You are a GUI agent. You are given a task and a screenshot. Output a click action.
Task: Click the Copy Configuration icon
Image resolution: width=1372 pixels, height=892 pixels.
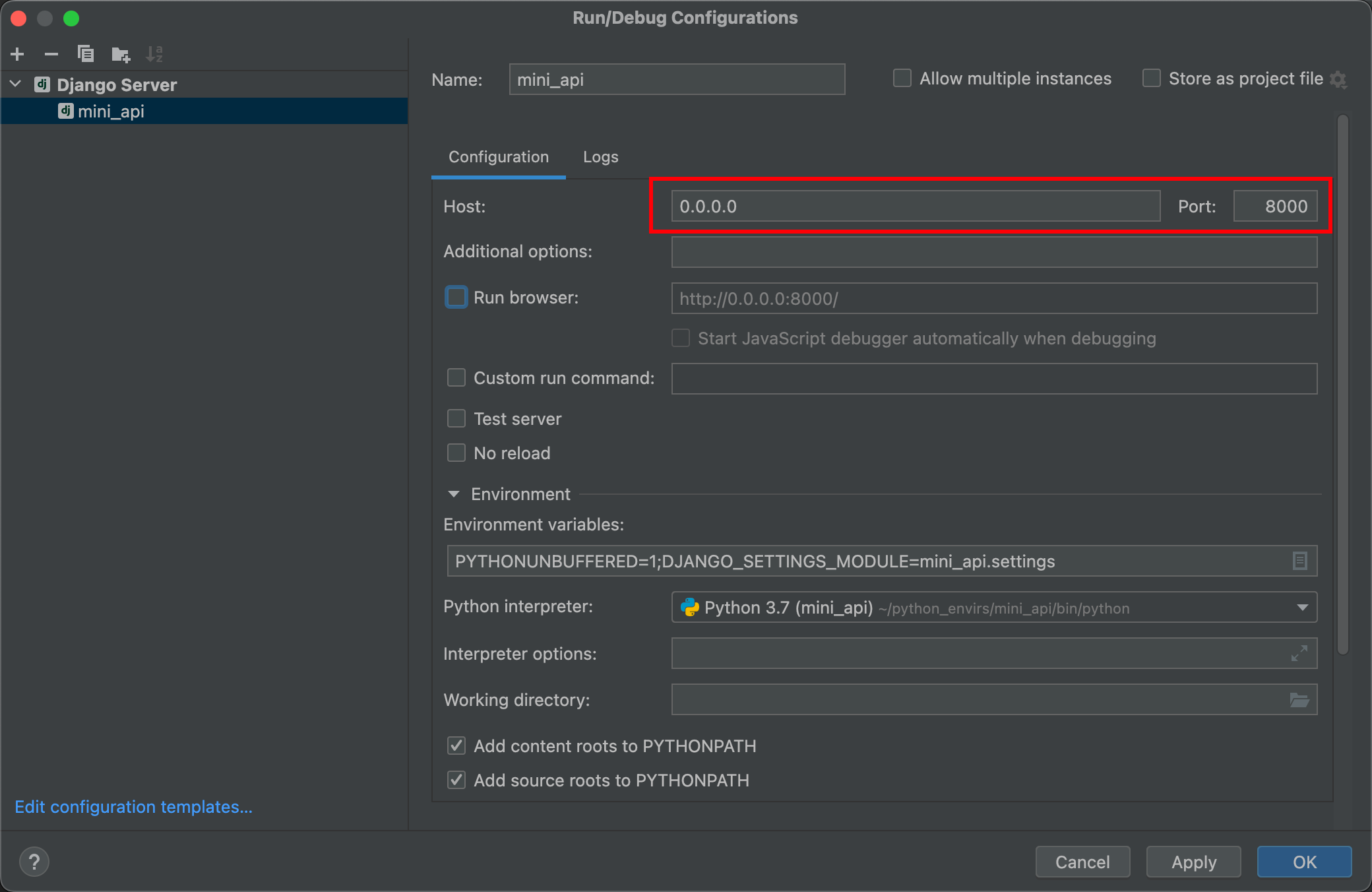tap(85, 54)
